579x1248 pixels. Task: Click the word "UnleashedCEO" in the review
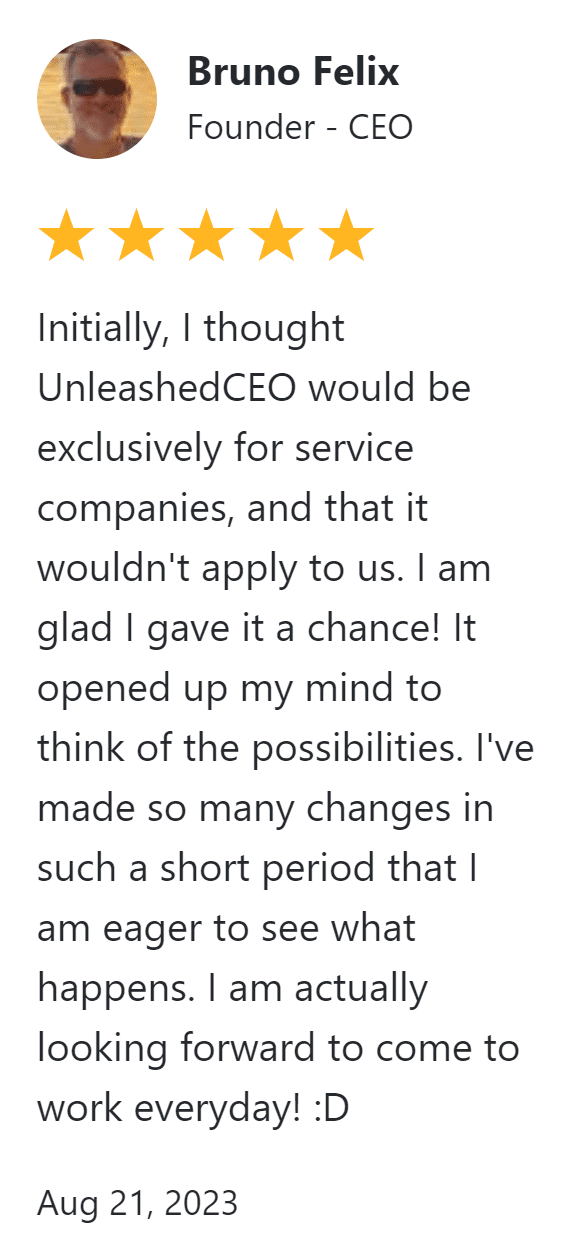point(167,388)
